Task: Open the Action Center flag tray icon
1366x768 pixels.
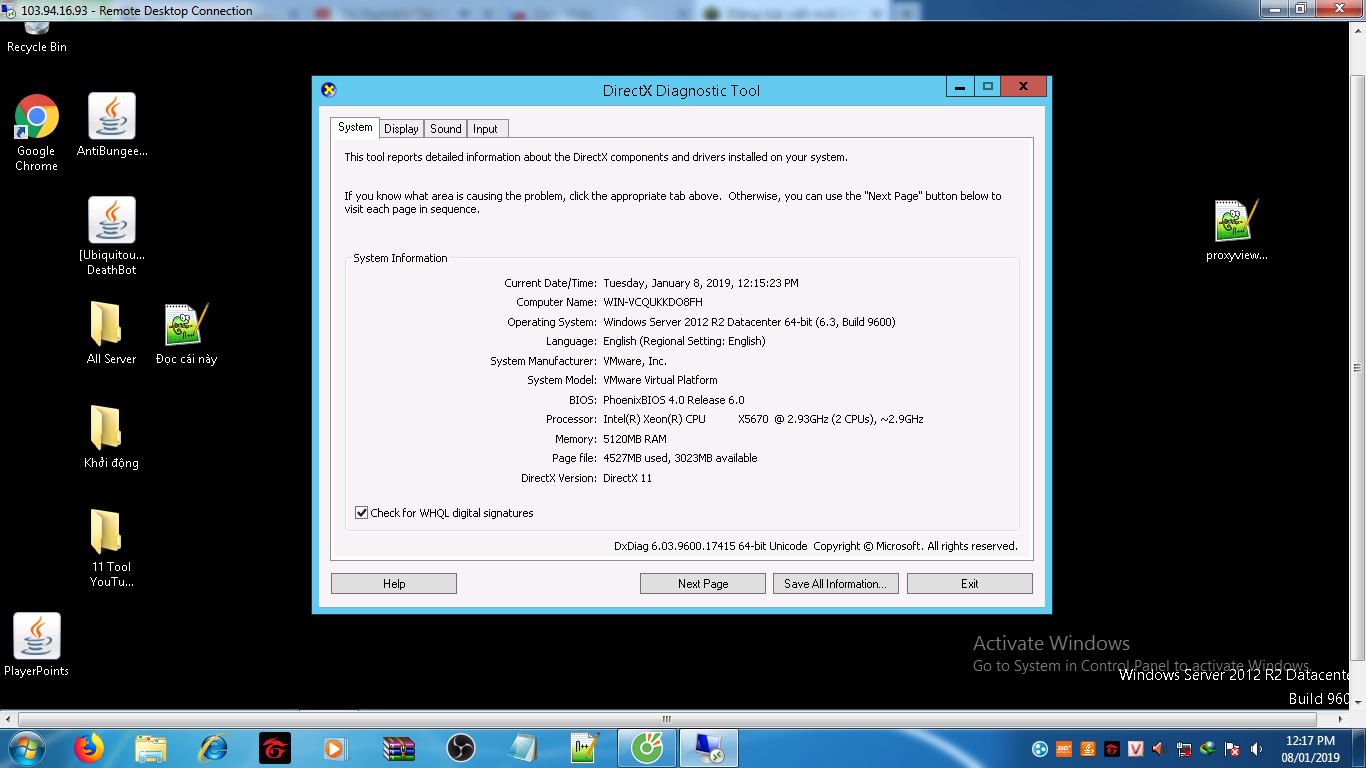Action: point(1233,749)
